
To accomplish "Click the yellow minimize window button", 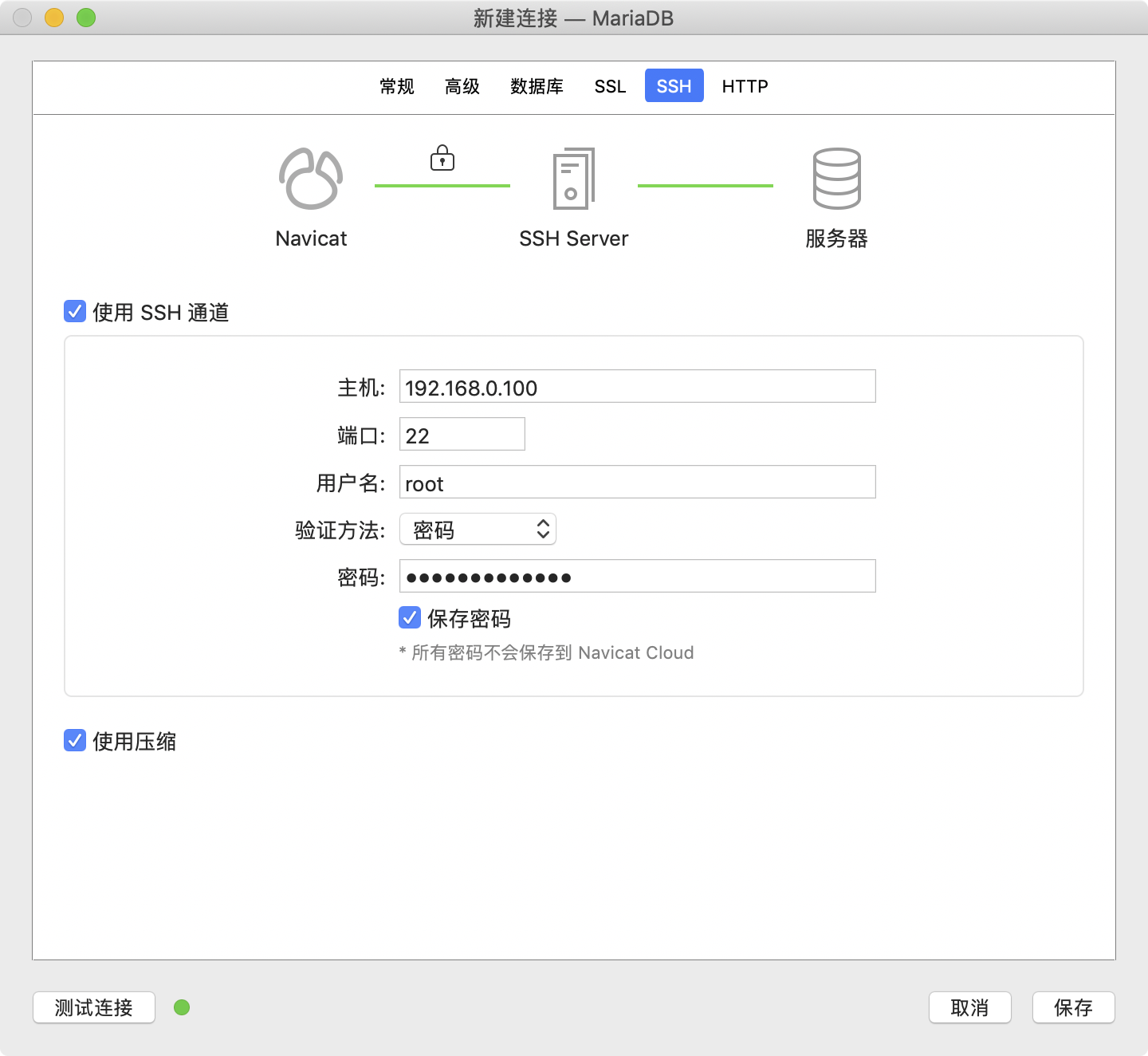I will 54,18.
